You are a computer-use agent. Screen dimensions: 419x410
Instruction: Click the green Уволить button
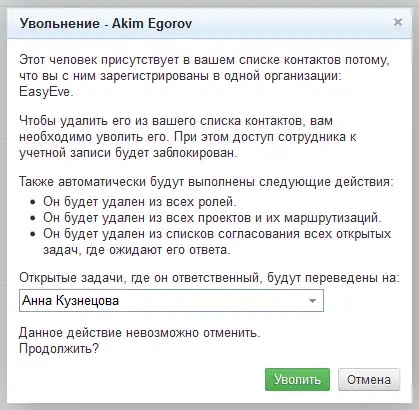click(297, 379)
